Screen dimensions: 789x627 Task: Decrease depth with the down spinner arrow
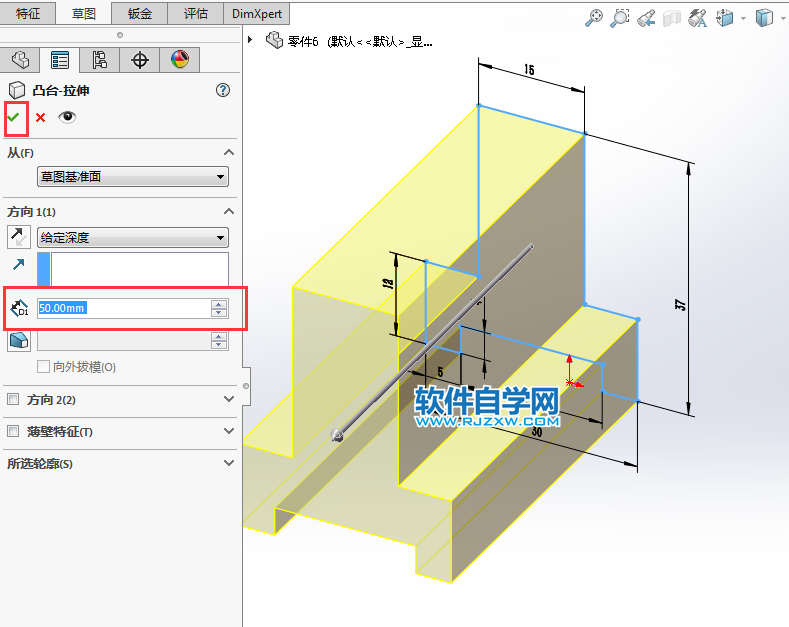(219, 312)
